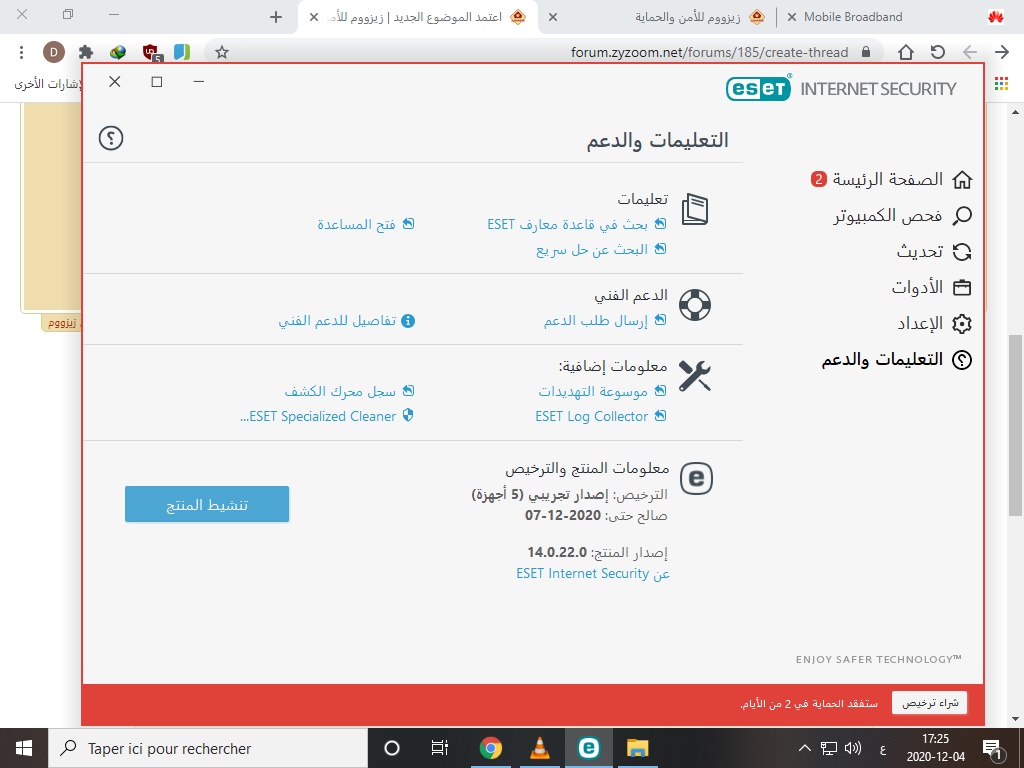Screen dimensions: 1024x768
Task: Open ESET Specialized Cleaner link
Action: [327, 416]
